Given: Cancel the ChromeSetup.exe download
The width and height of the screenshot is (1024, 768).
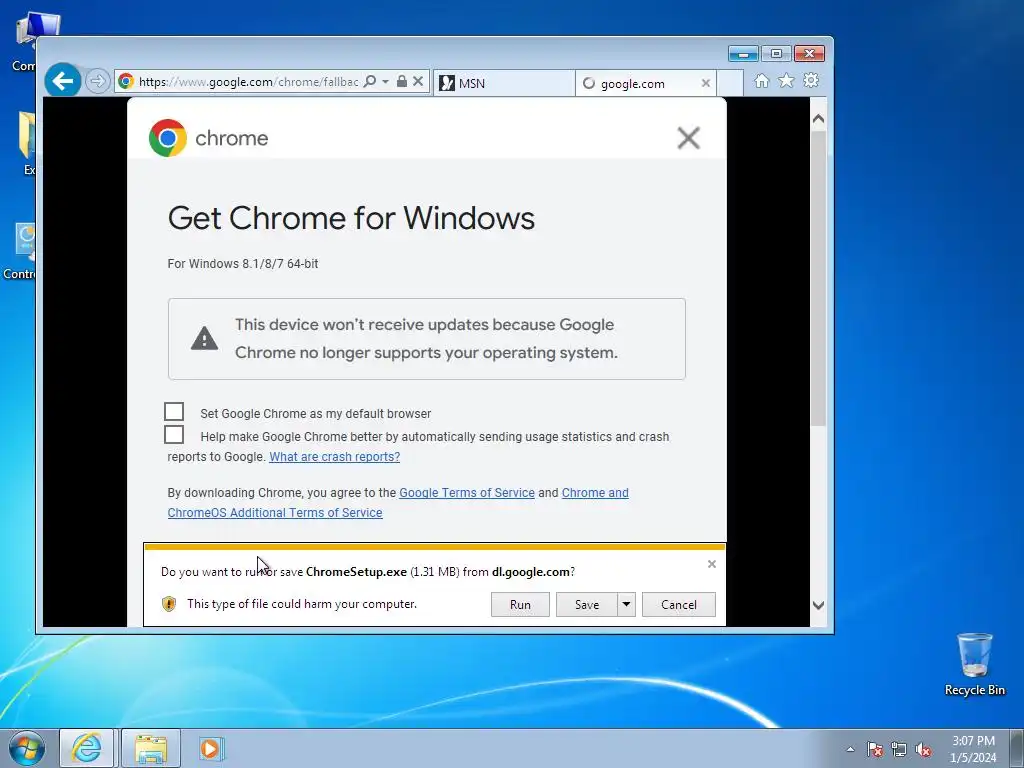Looking at the screenshot, I should tap(679, 605).
